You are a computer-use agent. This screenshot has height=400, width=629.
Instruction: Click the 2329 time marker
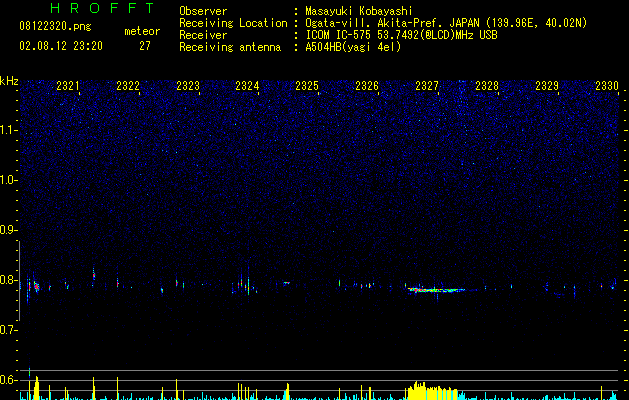click(547, 86)
